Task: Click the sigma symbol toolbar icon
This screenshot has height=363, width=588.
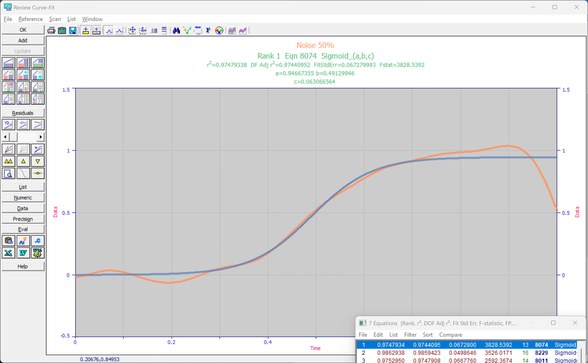Action: coord(208,30)
